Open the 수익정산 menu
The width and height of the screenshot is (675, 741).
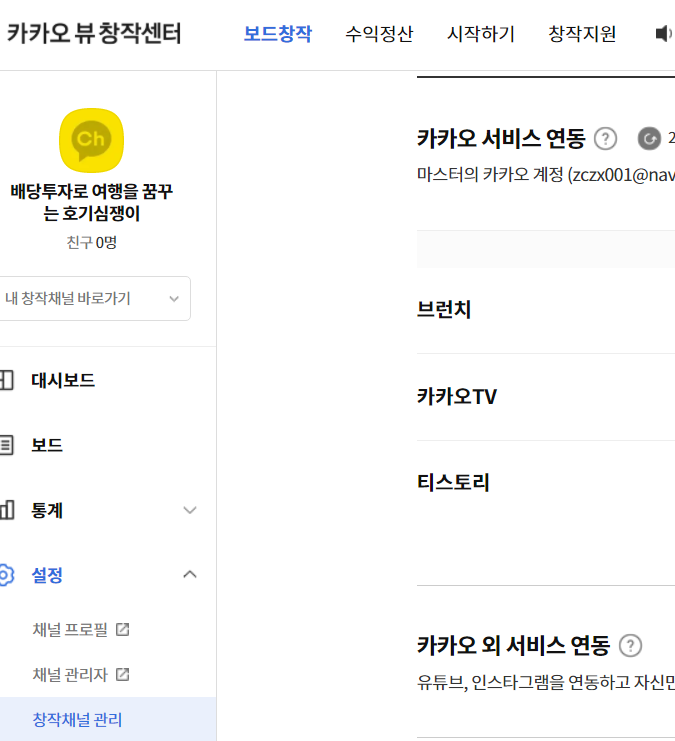(x=379, y=34)
